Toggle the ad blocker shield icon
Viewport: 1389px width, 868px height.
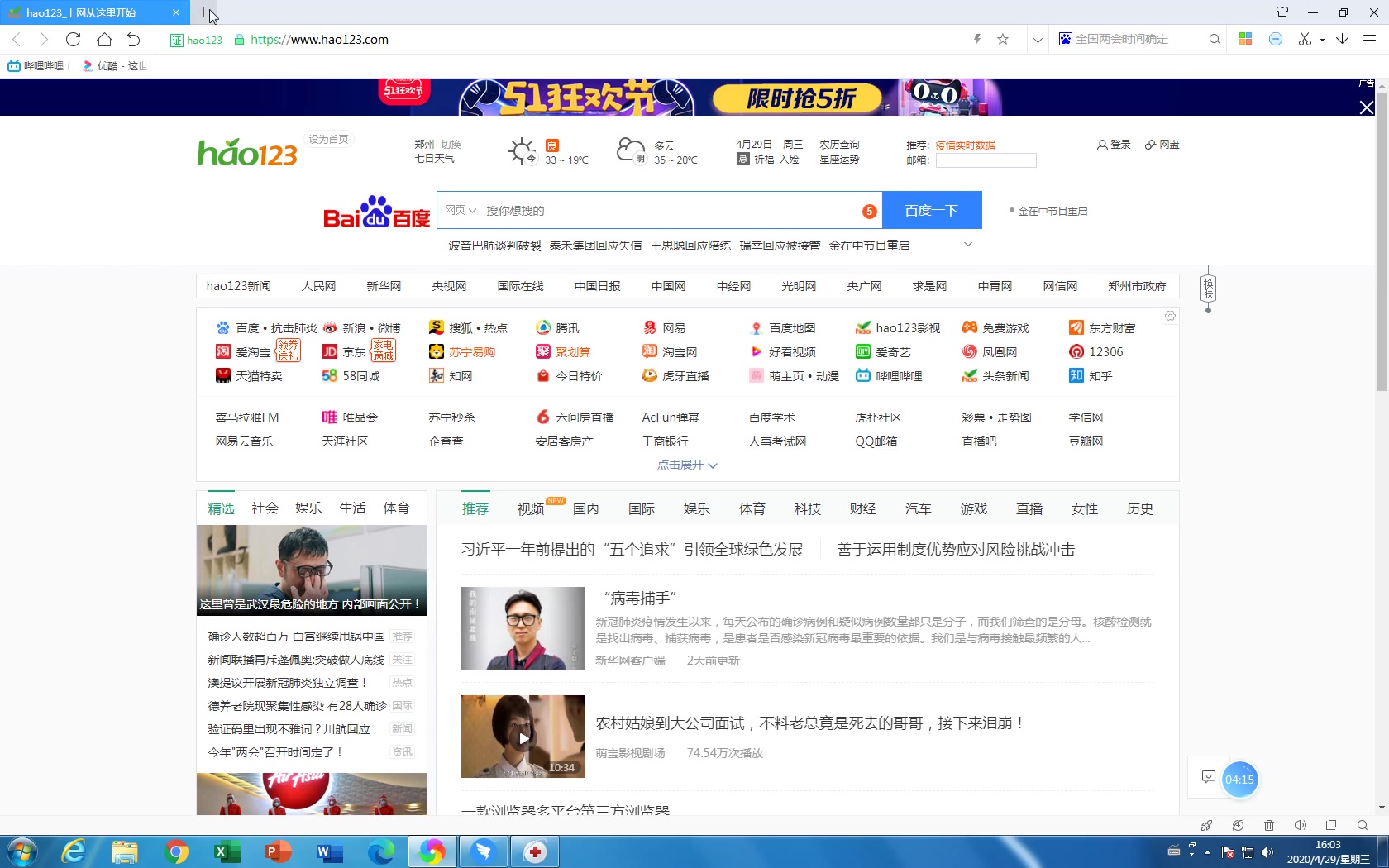tap(1275, 39)
